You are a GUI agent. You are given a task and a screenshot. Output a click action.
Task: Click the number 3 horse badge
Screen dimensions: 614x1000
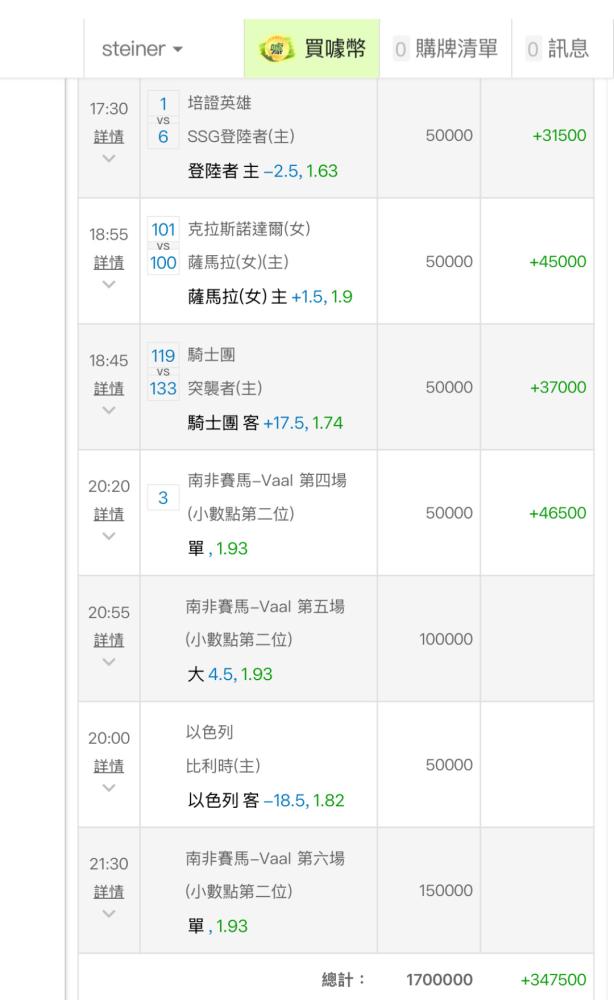pos(163,498)
